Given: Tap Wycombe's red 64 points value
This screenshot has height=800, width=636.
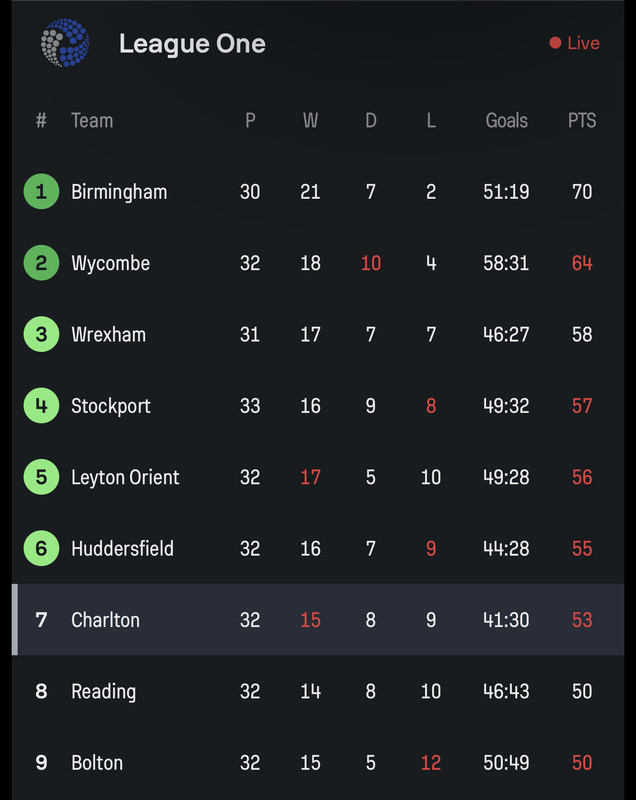Looking at the screenshot, I should (x=582, y=263).
